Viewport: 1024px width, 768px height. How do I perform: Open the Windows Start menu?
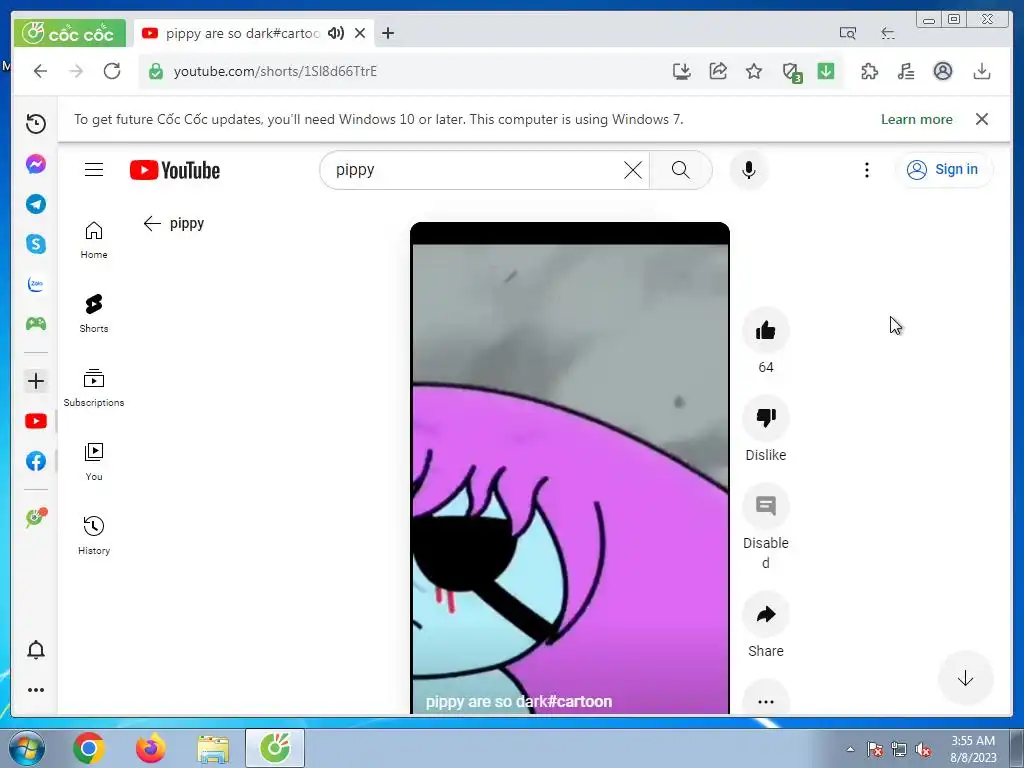27,748
